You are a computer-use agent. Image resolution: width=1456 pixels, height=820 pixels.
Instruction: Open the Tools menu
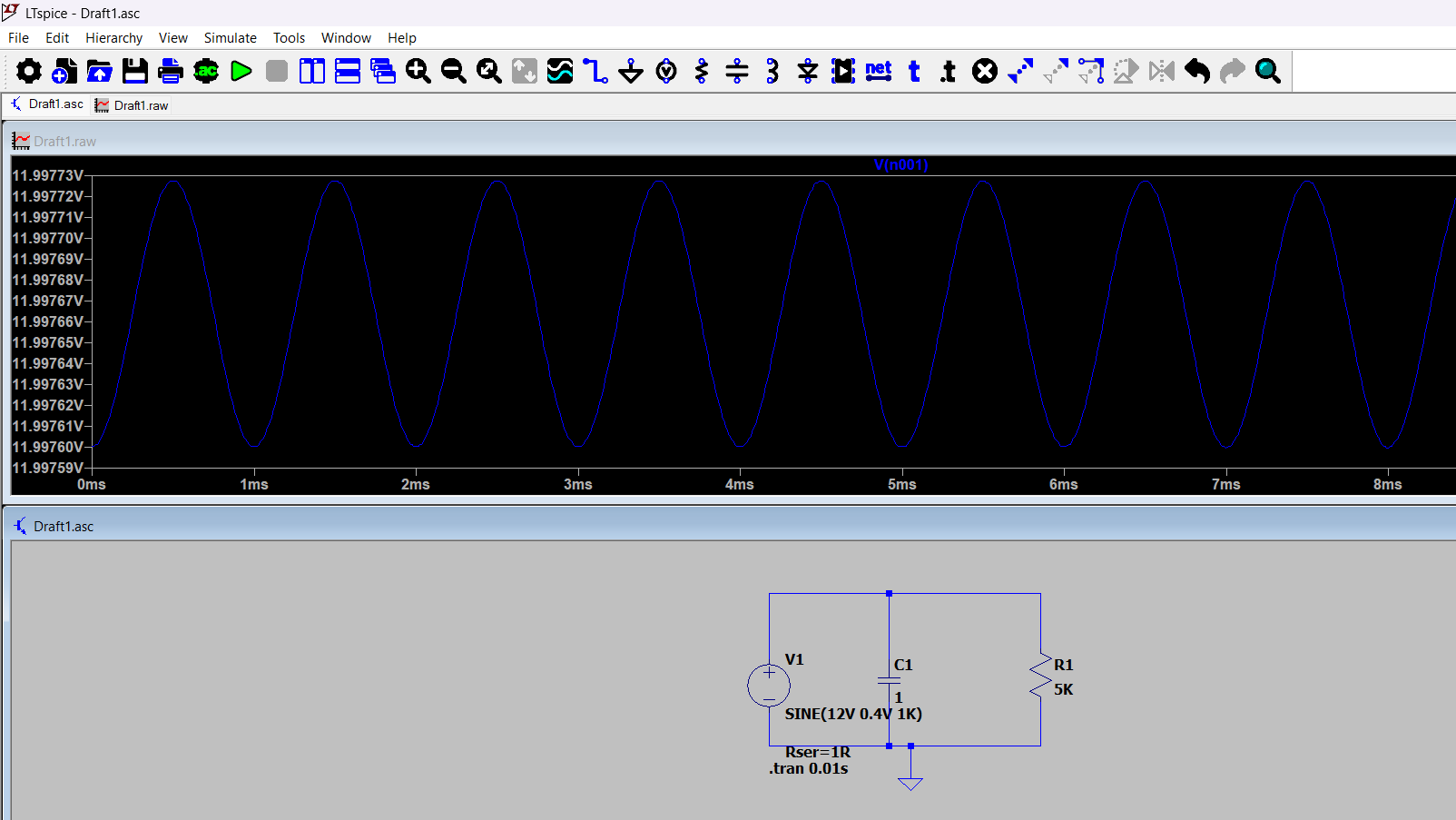coord(289,38)
